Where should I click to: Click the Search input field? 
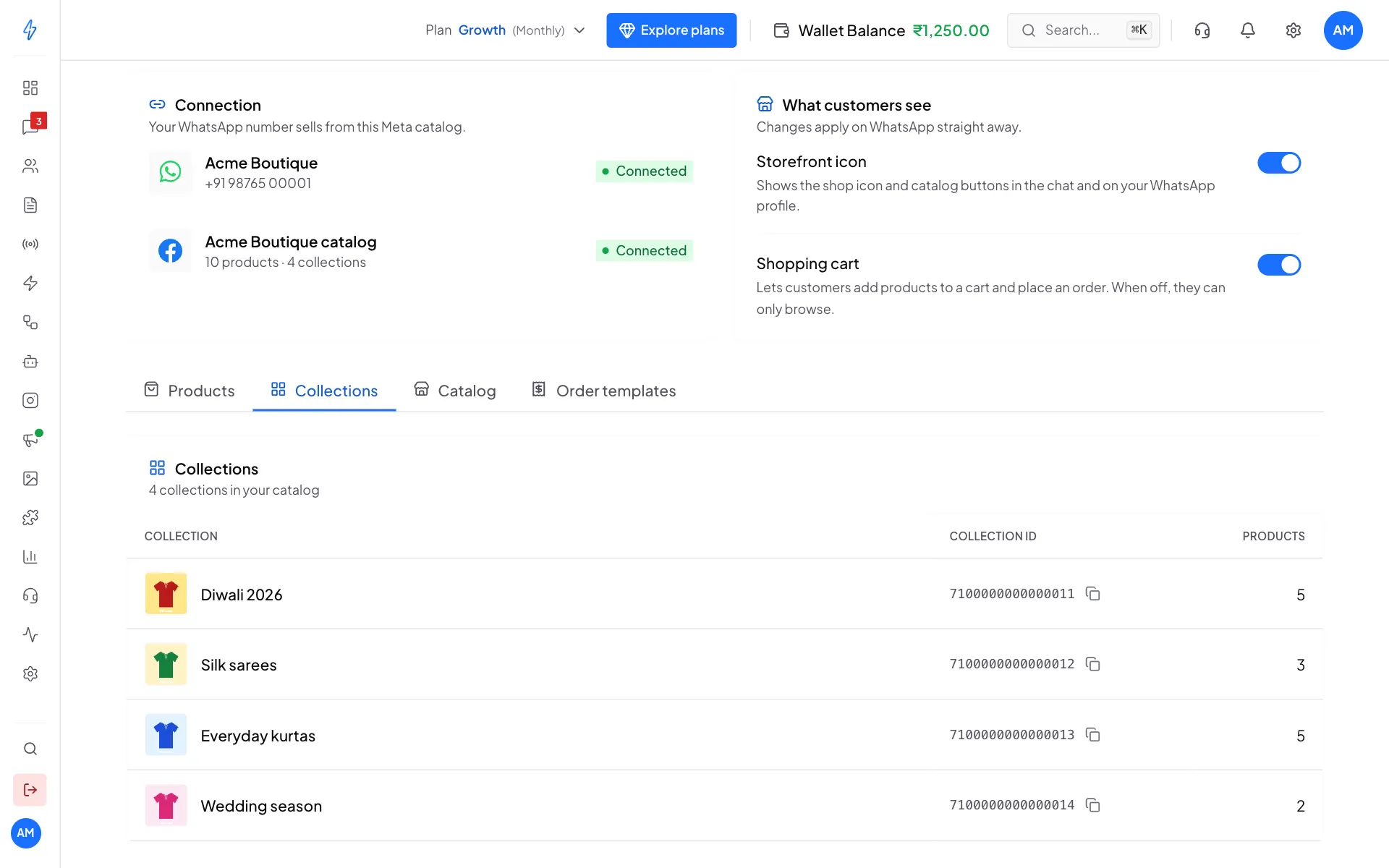pos(1083,30)
